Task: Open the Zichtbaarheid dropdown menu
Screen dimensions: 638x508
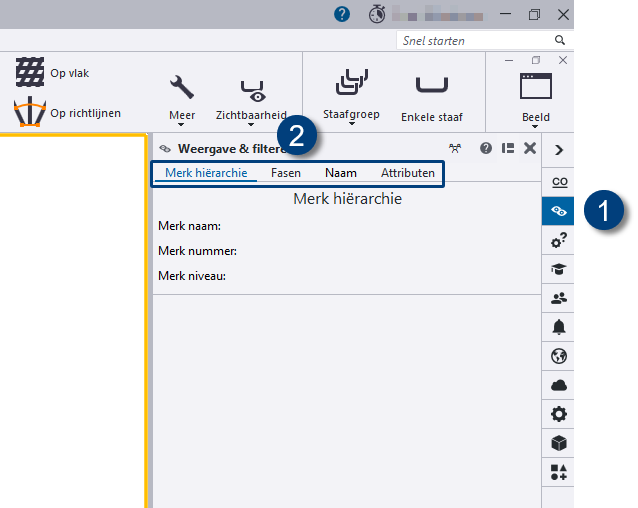Action: tap(251, 100)
